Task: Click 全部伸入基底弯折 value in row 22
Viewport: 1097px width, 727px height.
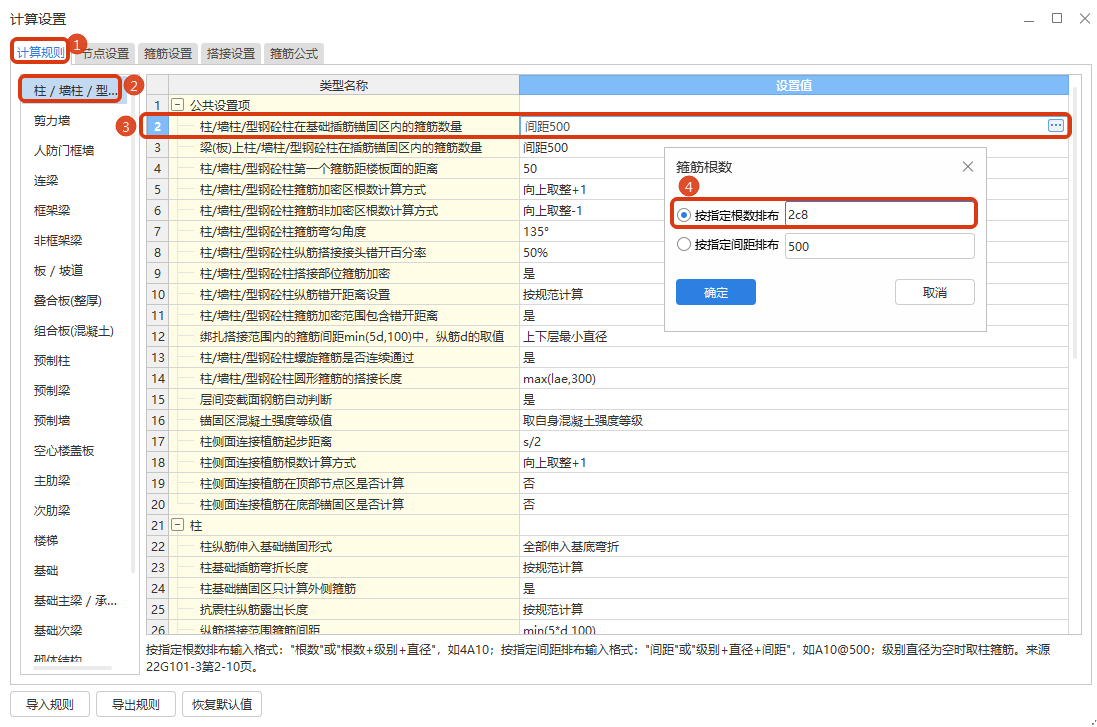Action: [x=571, y=546]
